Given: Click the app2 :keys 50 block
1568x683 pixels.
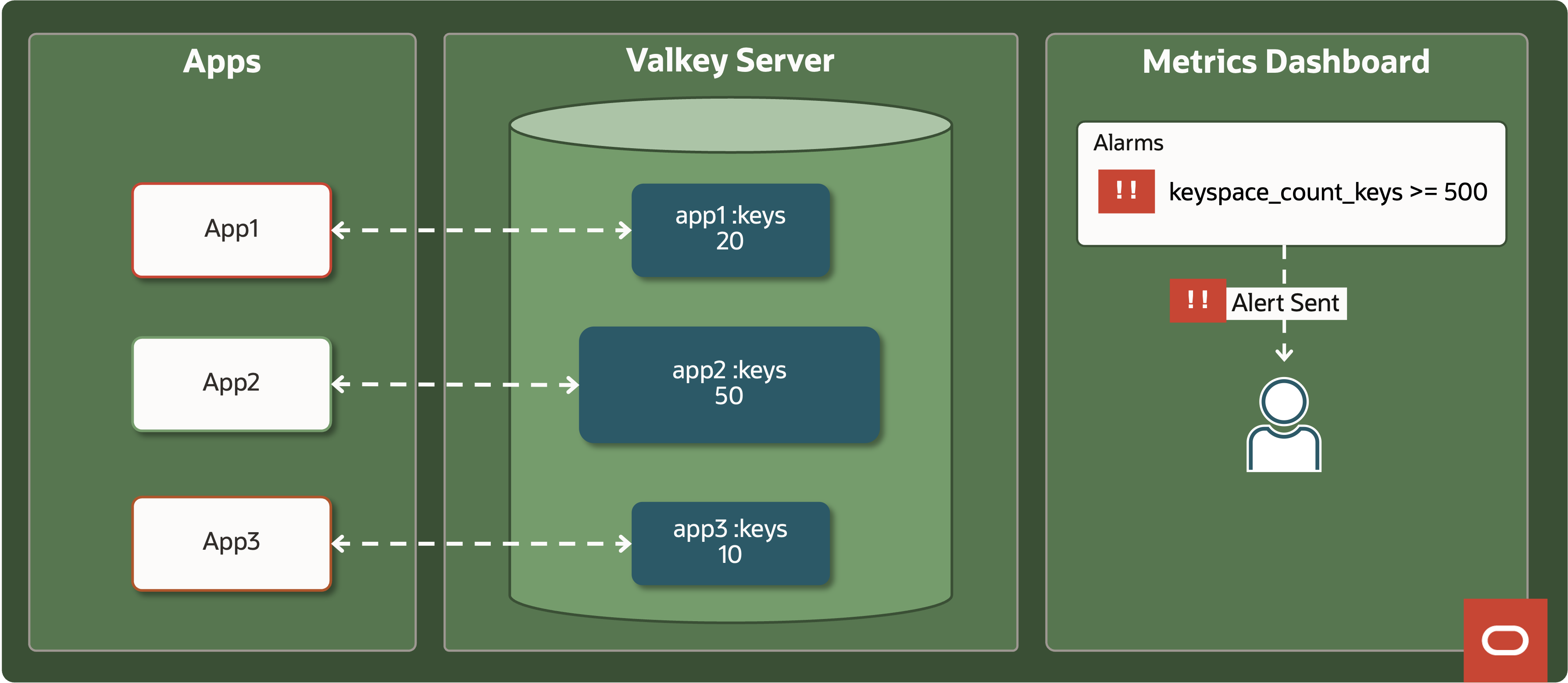Looking at the screenshot, I should [x=729, y=384].
